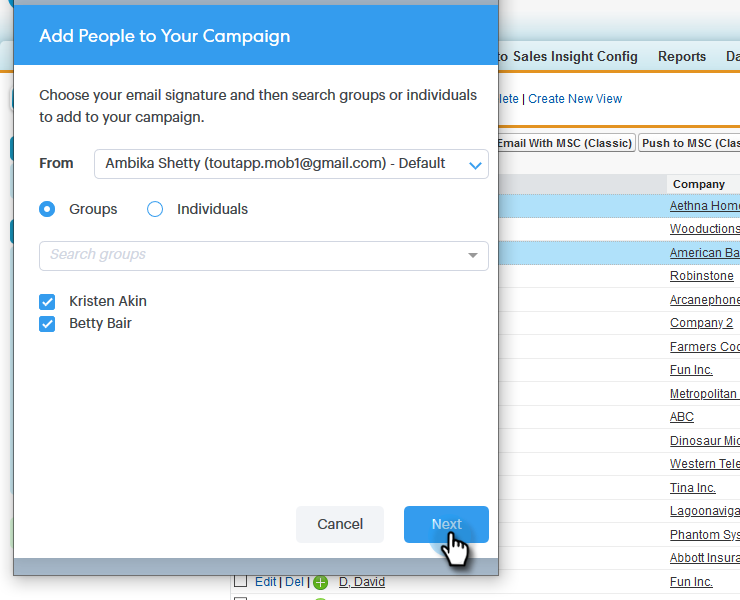Tick the checkbox in D, David row

[241, 581]
